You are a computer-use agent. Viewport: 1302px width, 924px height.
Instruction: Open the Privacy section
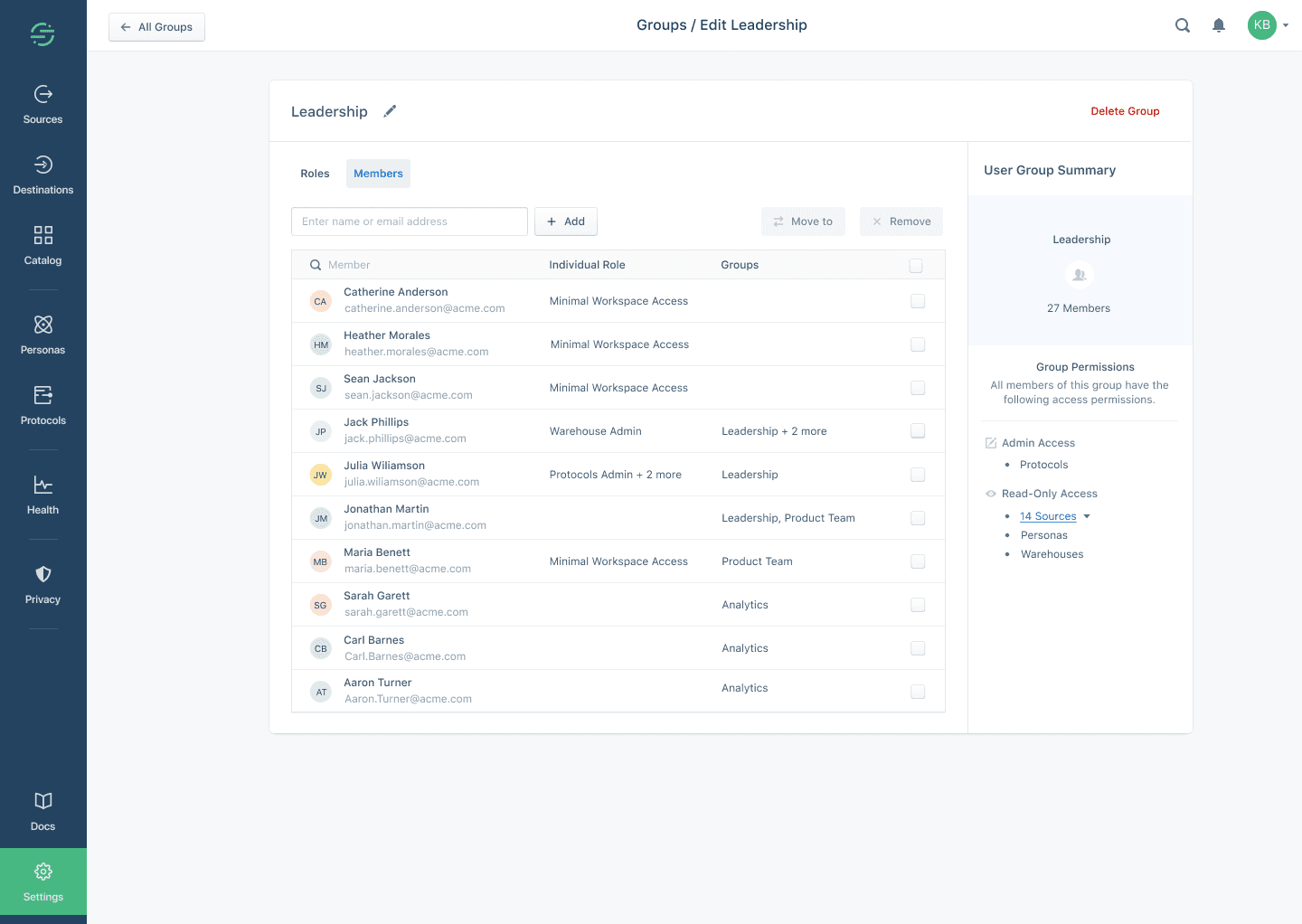click(x=42, y=582)
